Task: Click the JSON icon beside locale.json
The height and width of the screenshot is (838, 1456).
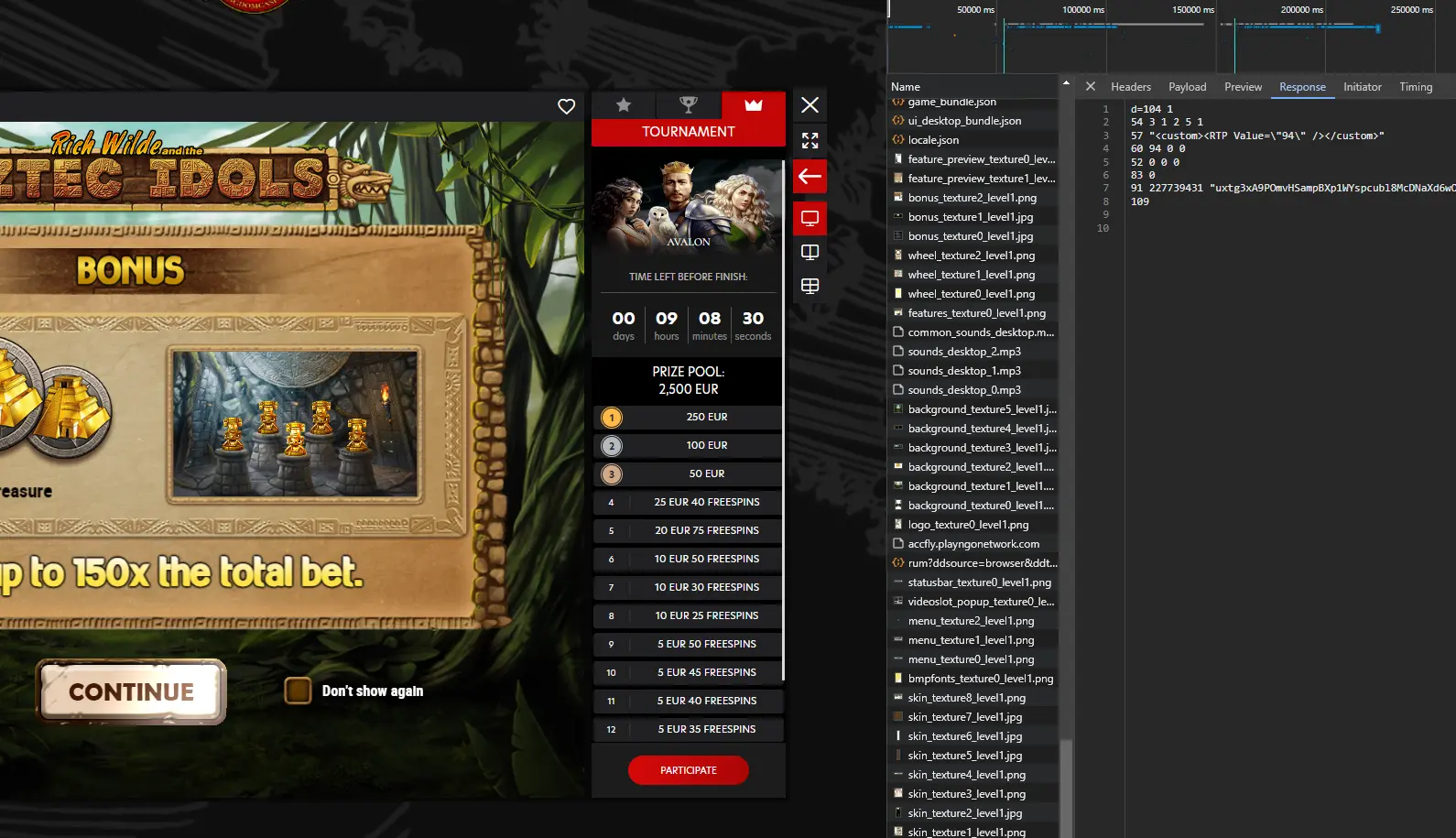Action: pos(898,140)
